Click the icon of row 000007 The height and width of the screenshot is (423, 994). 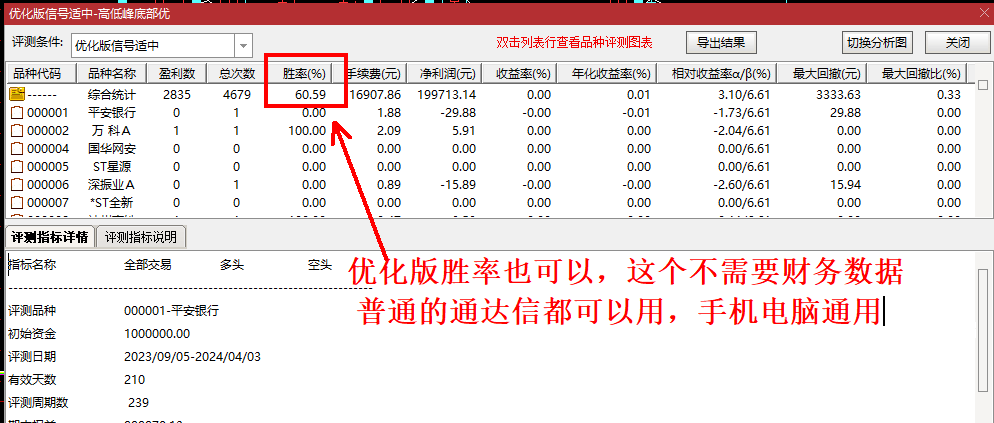(x=17, y=204)
